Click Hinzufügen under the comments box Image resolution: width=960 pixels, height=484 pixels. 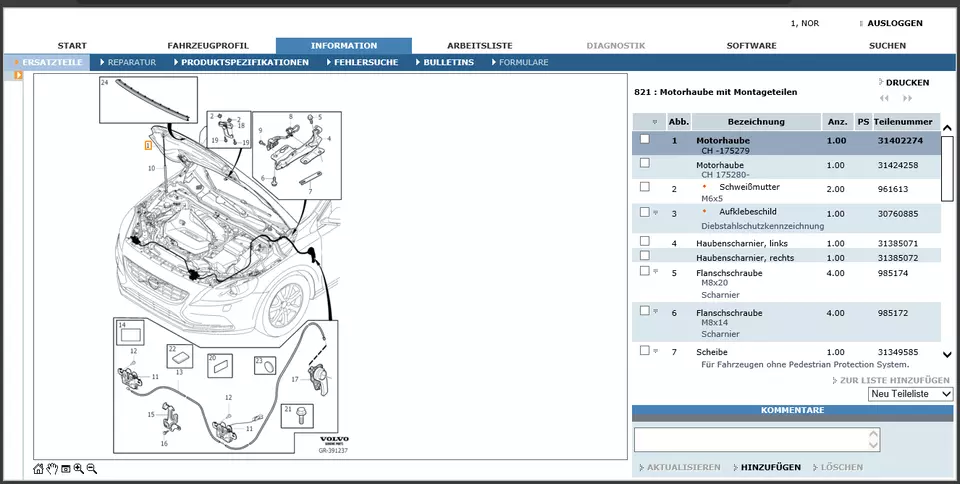coord(770,467)
